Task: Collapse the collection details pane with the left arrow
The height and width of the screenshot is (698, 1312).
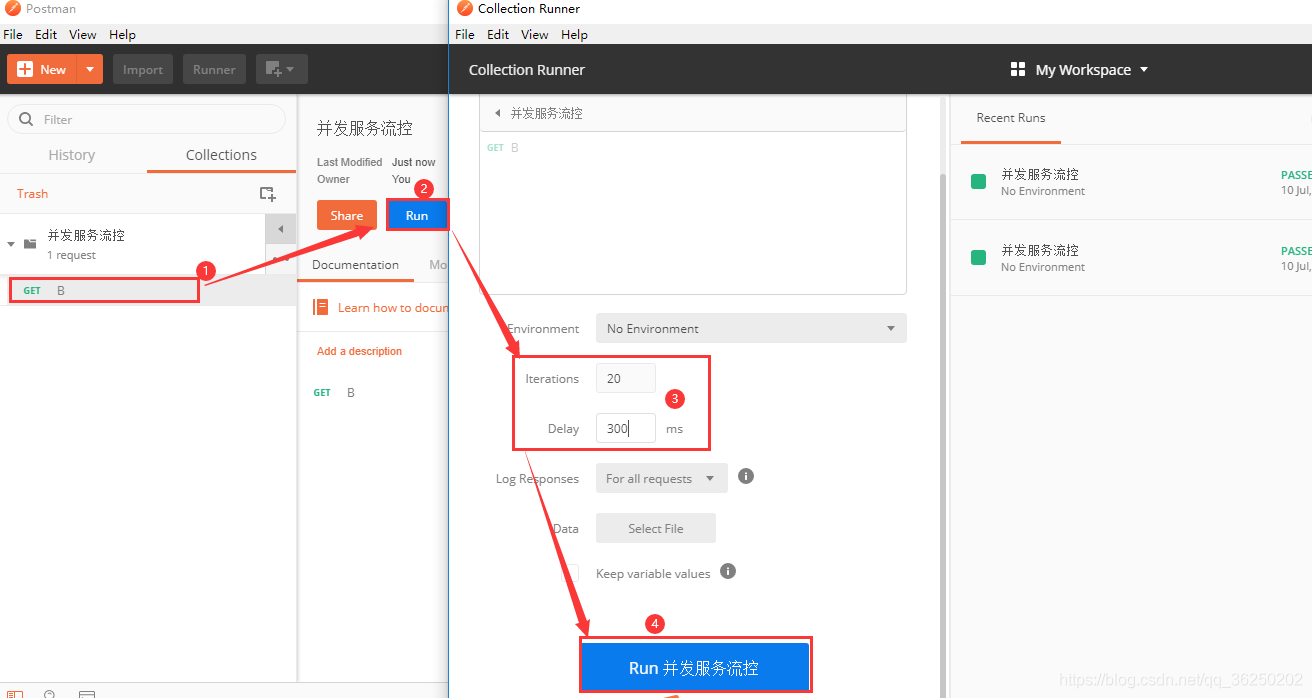Action: click(x=280, y=229)
